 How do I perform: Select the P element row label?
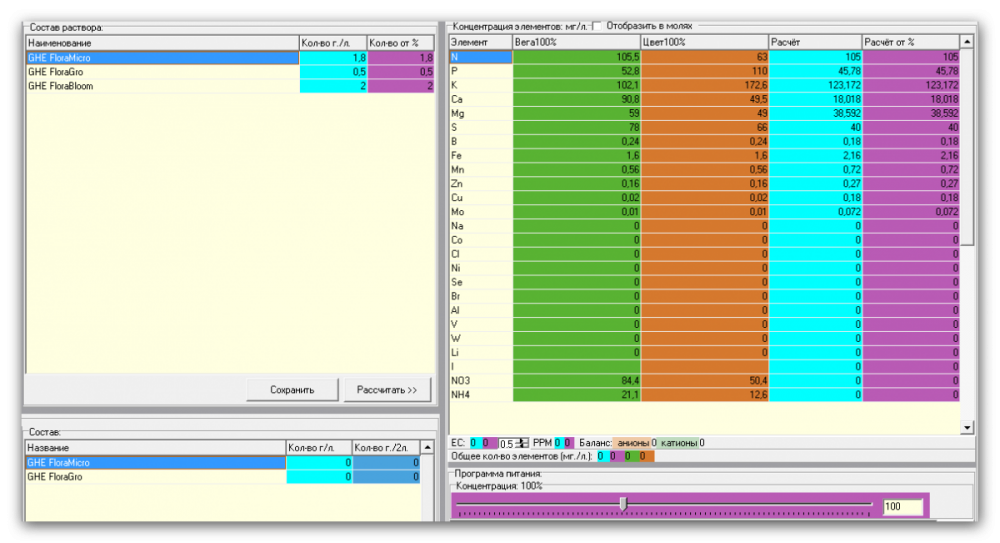(x=481, y=71)
